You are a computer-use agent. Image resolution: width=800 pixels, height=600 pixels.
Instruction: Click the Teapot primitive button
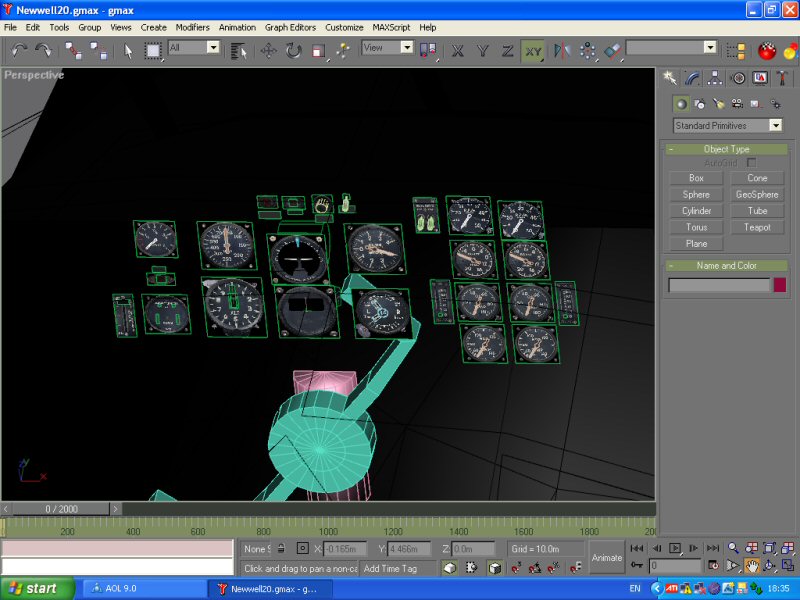coord(757,227)
